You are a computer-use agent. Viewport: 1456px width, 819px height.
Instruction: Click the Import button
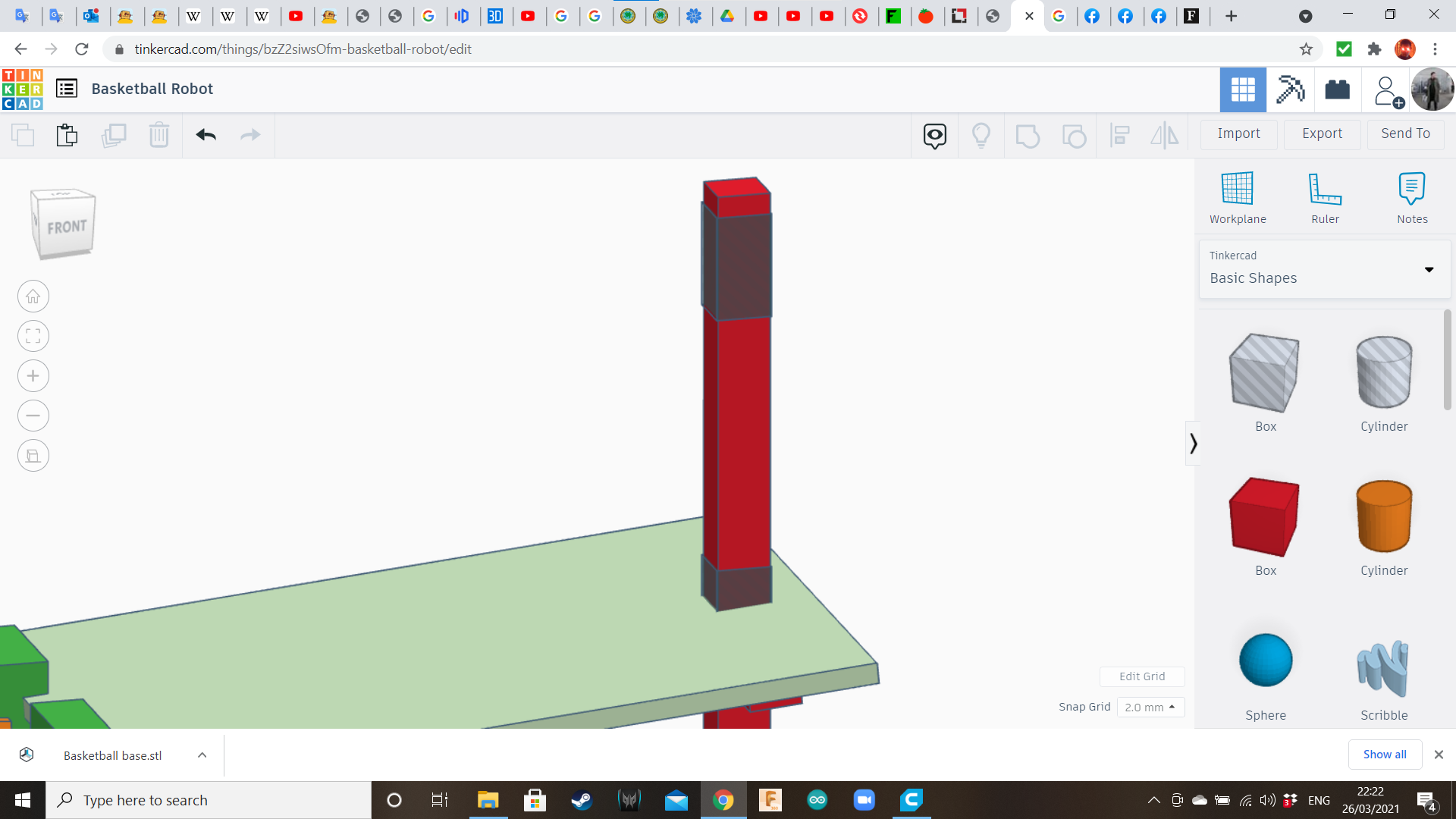click(1238, 133)
